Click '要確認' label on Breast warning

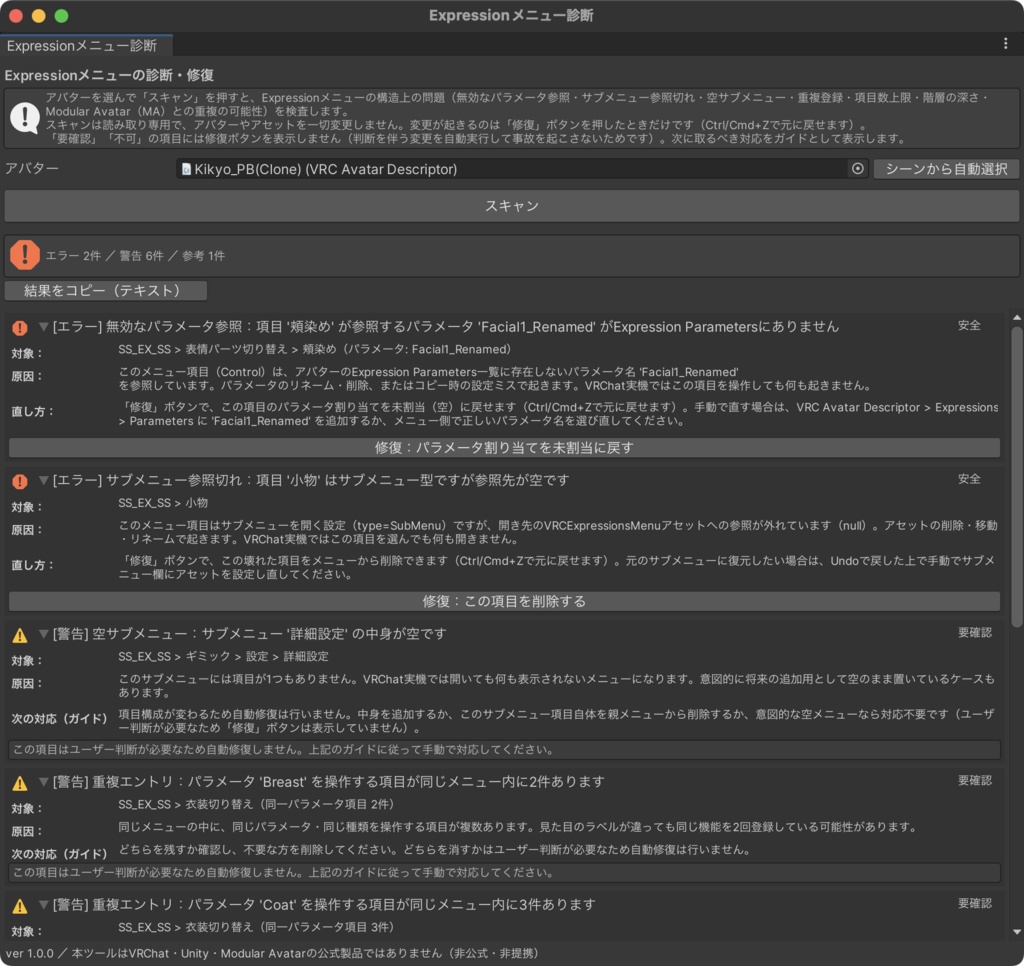[975, 780]
